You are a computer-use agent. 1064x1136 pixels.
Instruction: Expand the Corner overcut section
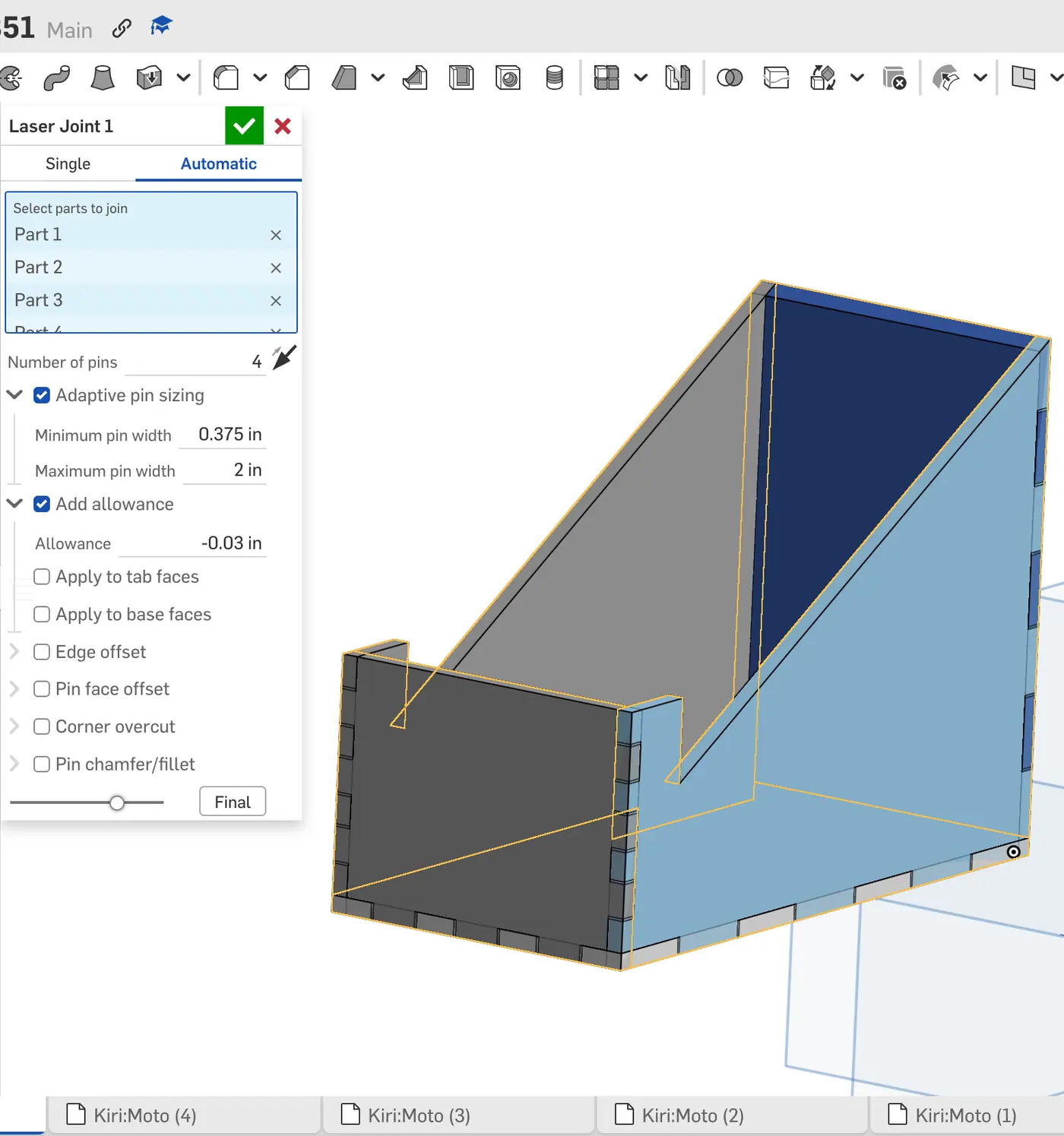14,726
